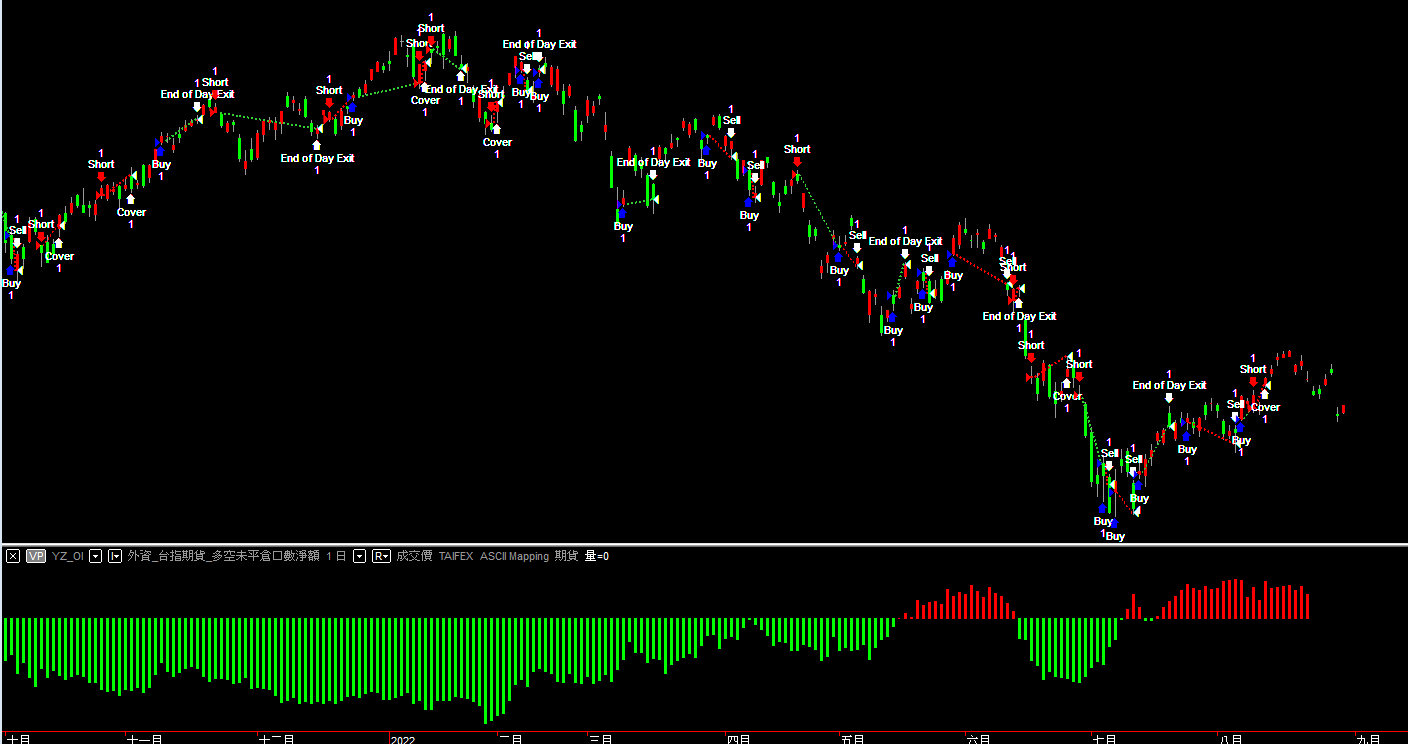Click the YZ_OI indicator name

[68, 556]
